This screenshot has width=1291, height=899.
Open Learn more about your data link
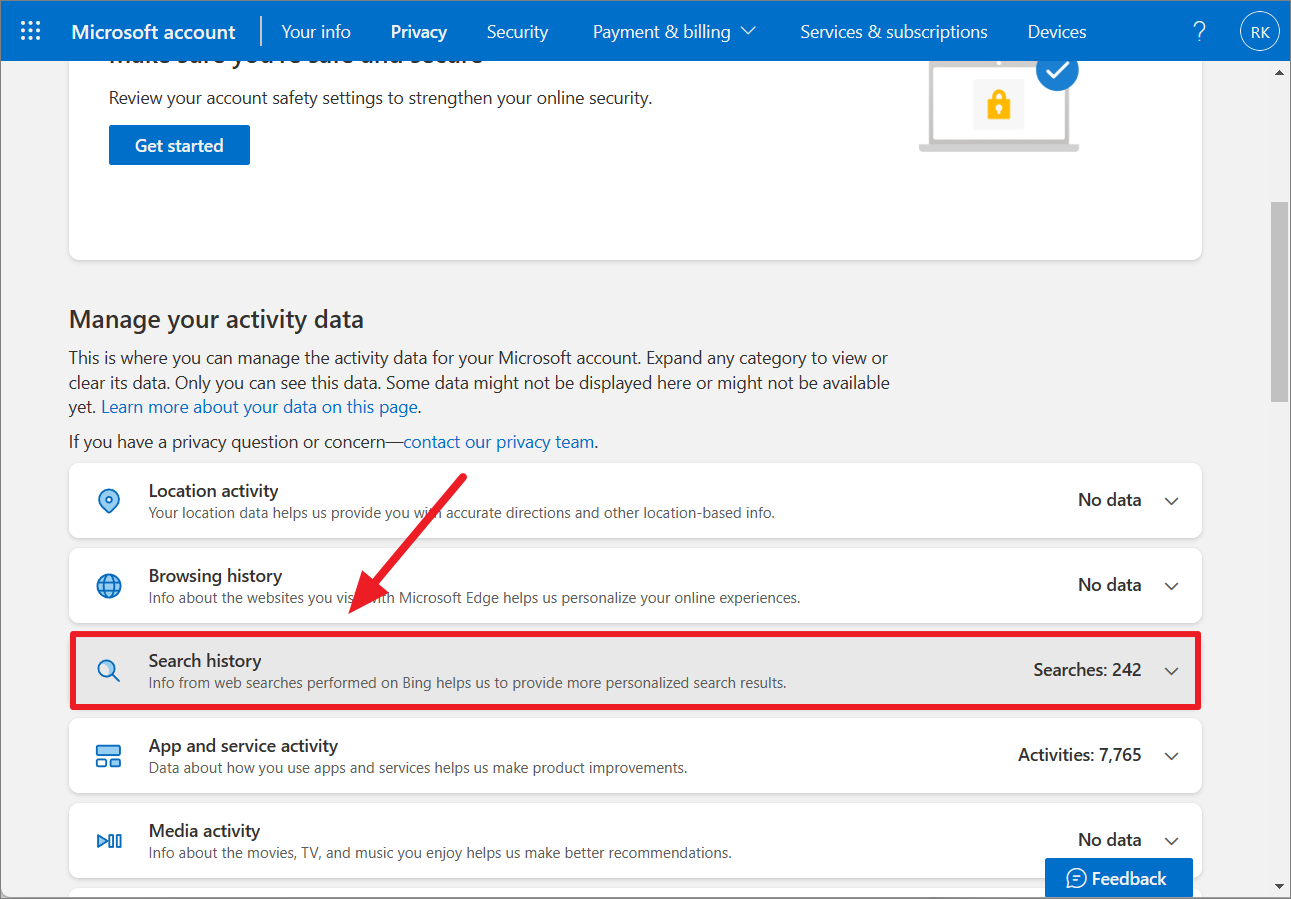point(260,407)
